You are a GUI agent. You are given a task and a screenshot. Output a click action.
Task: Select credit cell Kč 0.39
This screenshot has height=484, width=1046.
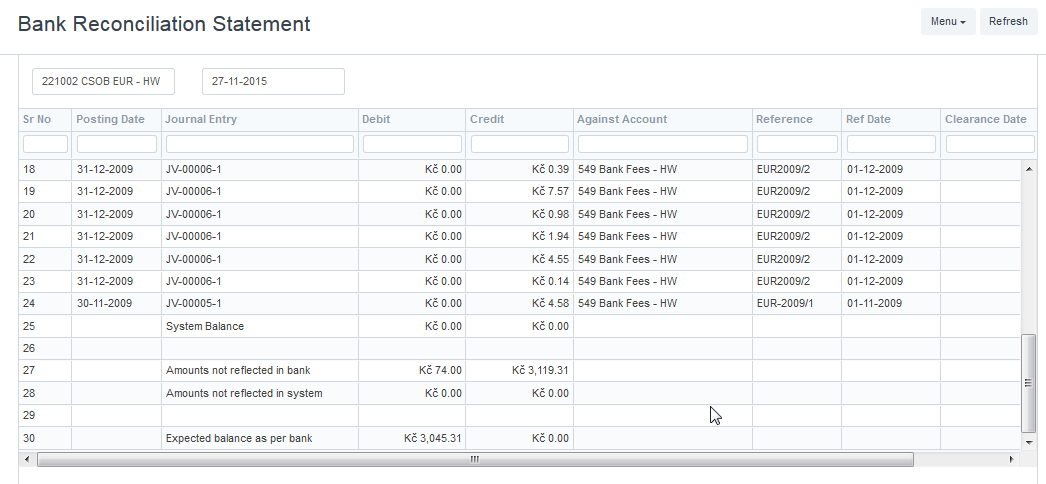point(519,169)
